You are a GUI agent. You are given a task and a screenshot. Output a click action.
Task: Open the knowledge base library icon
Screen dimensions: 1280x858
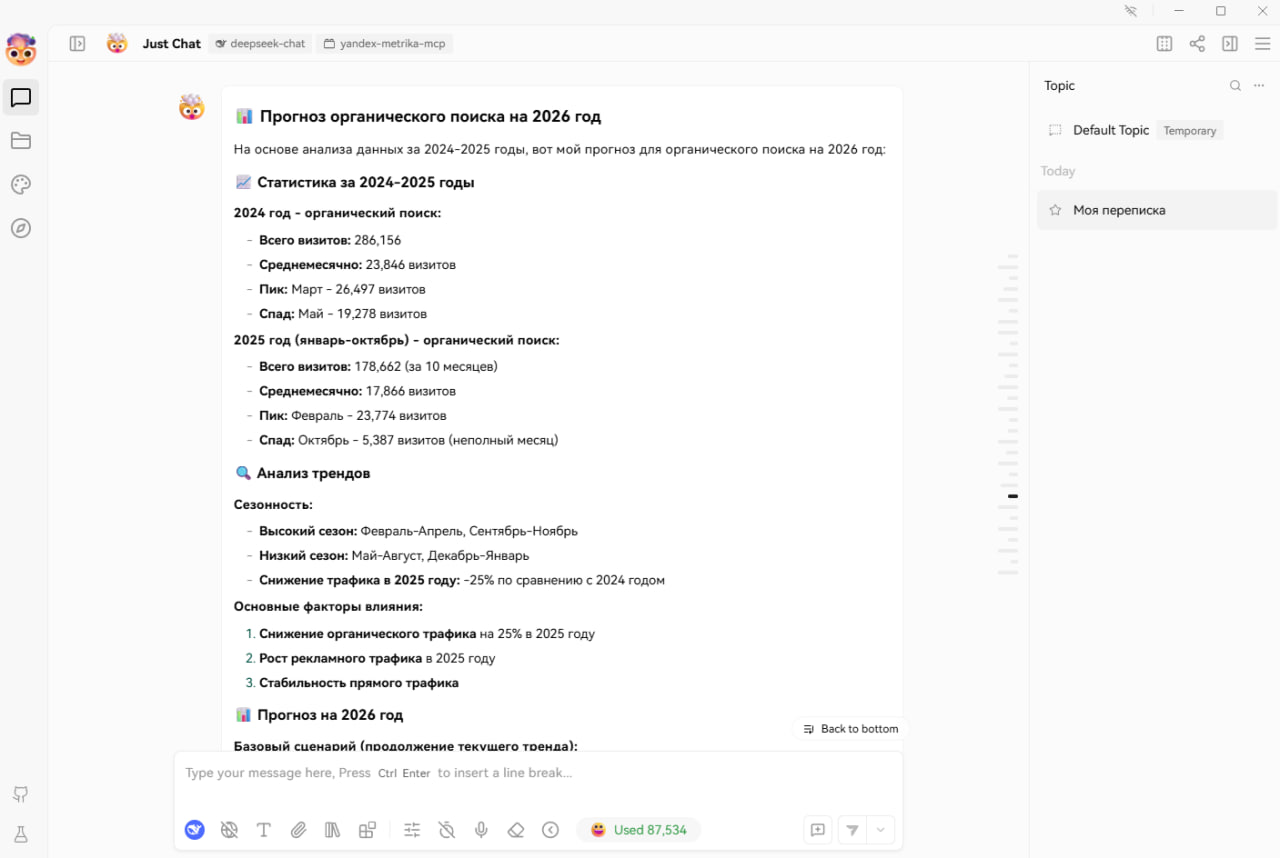(333, 830)
